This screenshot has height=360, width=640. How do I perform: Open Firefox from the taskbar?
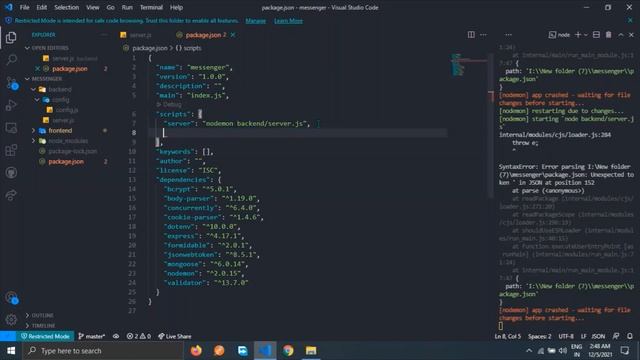[196, 351]
